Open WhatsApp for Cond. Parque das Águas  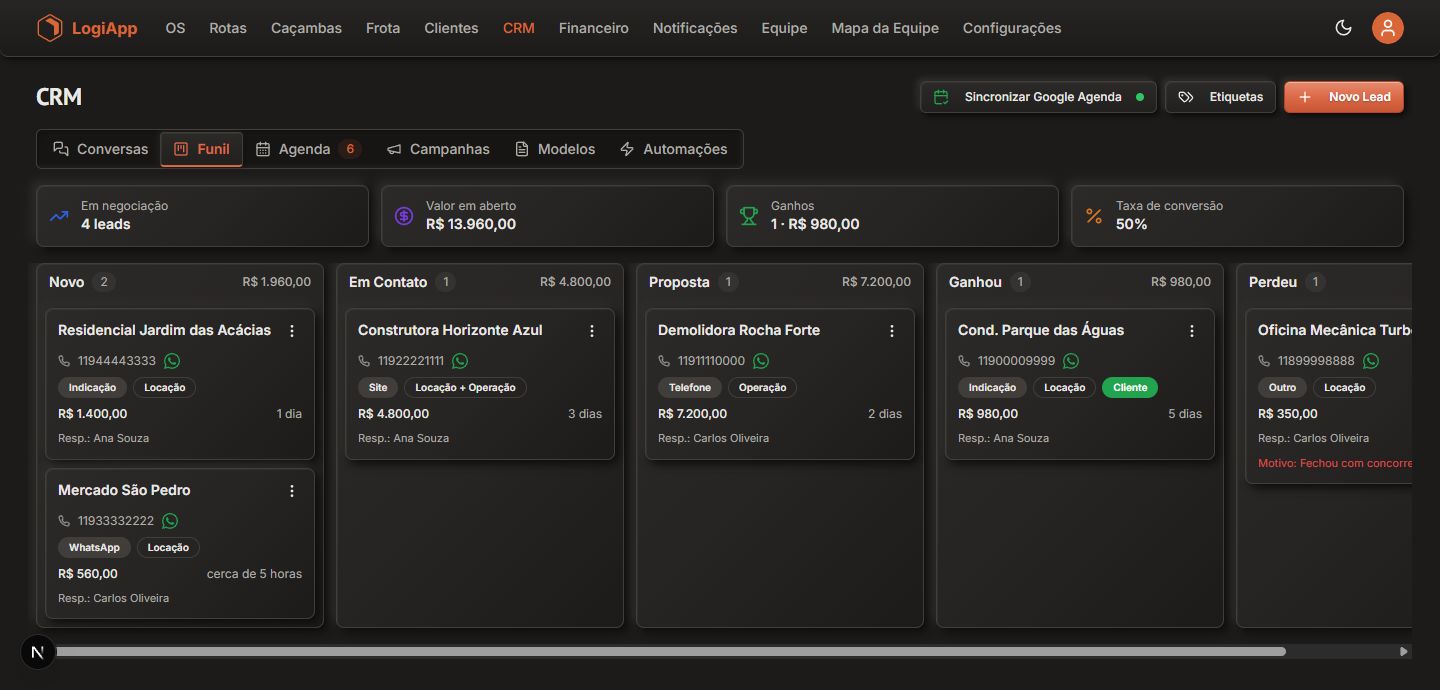[x=1071, y=361]
